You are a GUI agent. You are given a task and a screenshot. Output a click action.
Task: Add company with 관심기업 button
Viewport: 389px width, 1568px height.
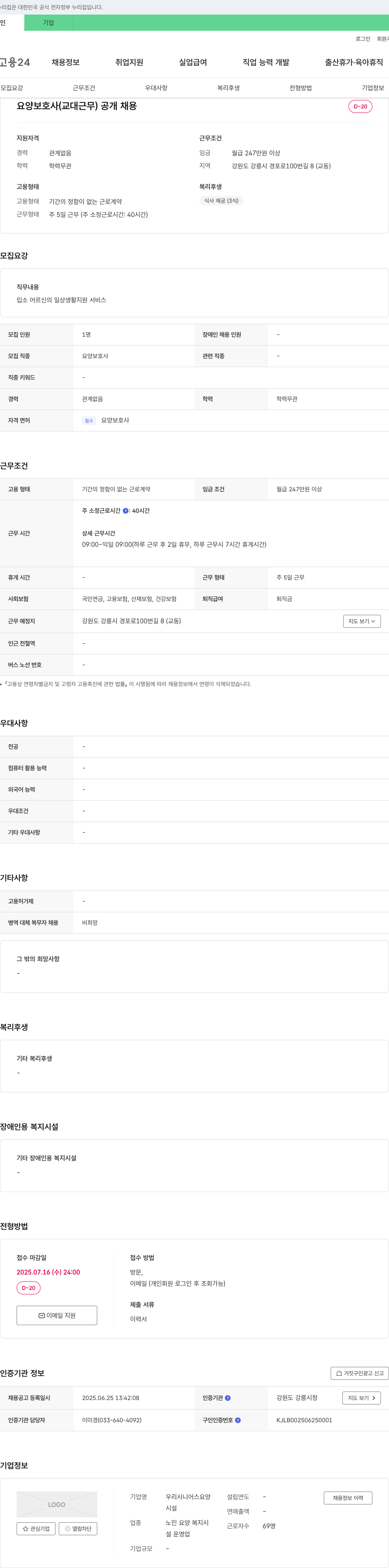(x=36, y=1528)
